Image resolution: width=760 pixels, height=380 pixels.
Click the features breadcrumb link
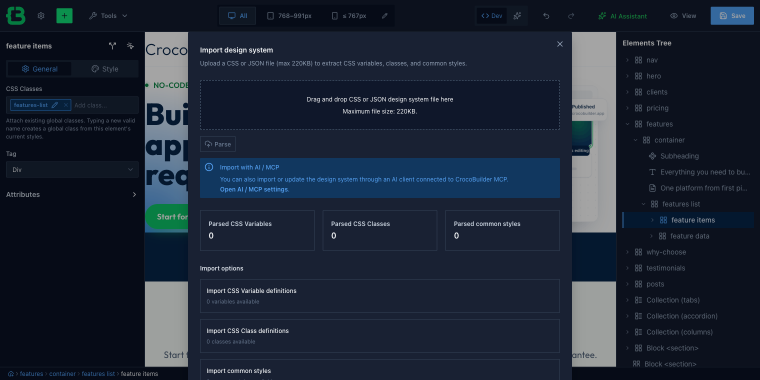click(x=32, y=374)
